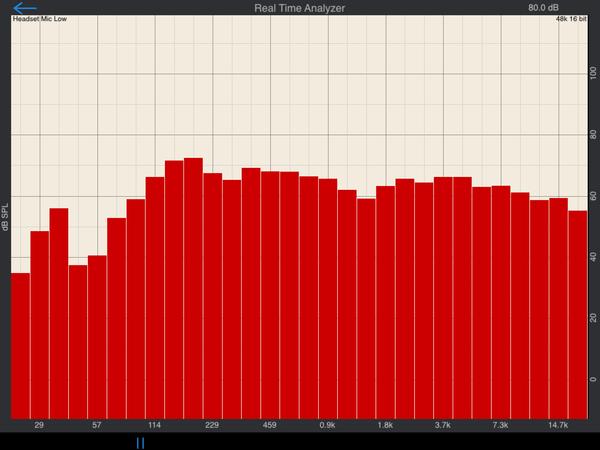
Task: Click the 60 dB scale value
Action: (x=593, y=196)
